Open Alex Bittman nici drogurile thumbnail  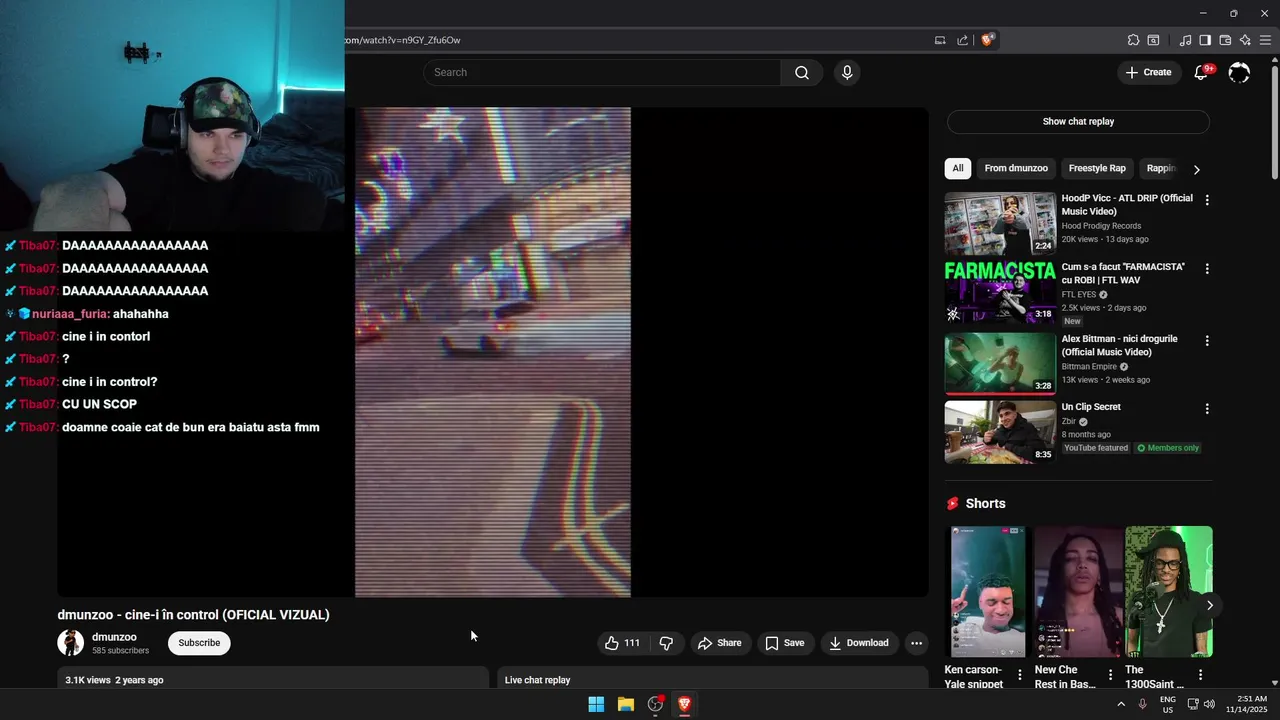[1000, 364]
